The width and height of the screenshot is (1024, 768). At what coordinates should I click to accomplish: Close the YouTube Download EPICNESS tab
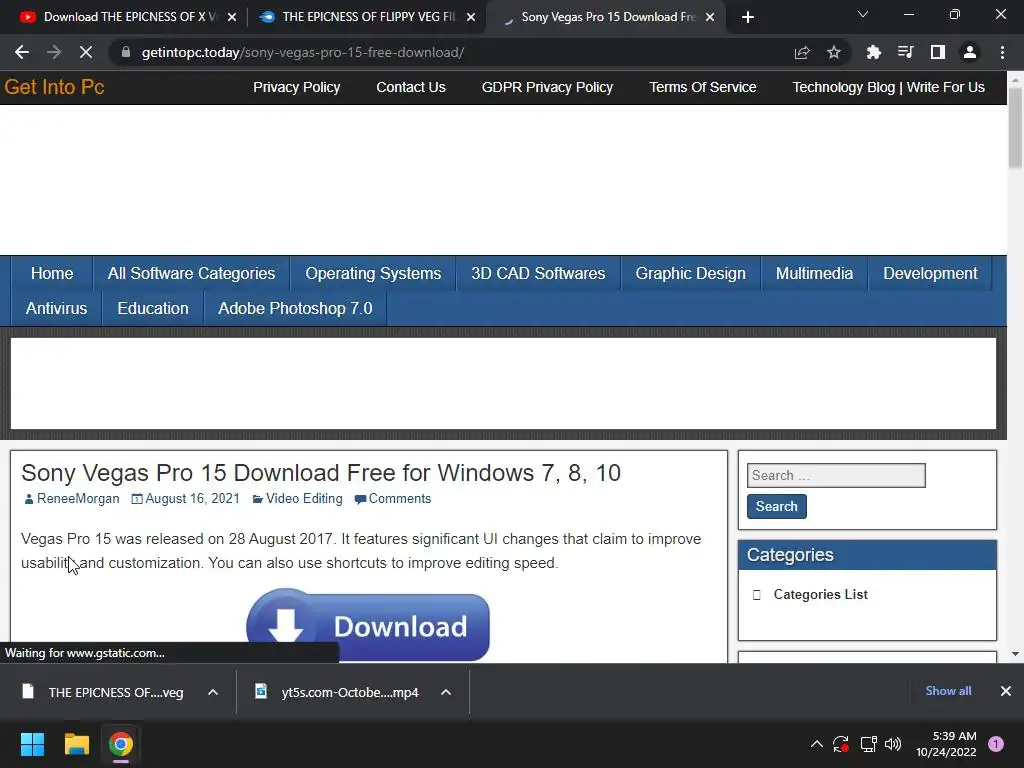coord(232,17)
